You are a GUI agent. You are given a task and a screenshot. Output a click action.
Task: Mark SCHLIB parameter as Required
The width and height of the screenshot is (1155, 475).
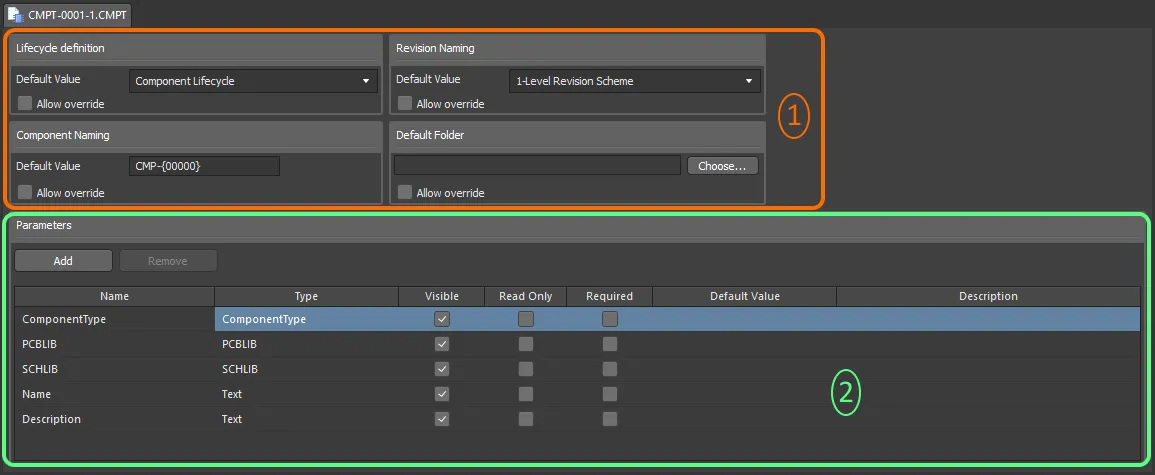point(610,369)
